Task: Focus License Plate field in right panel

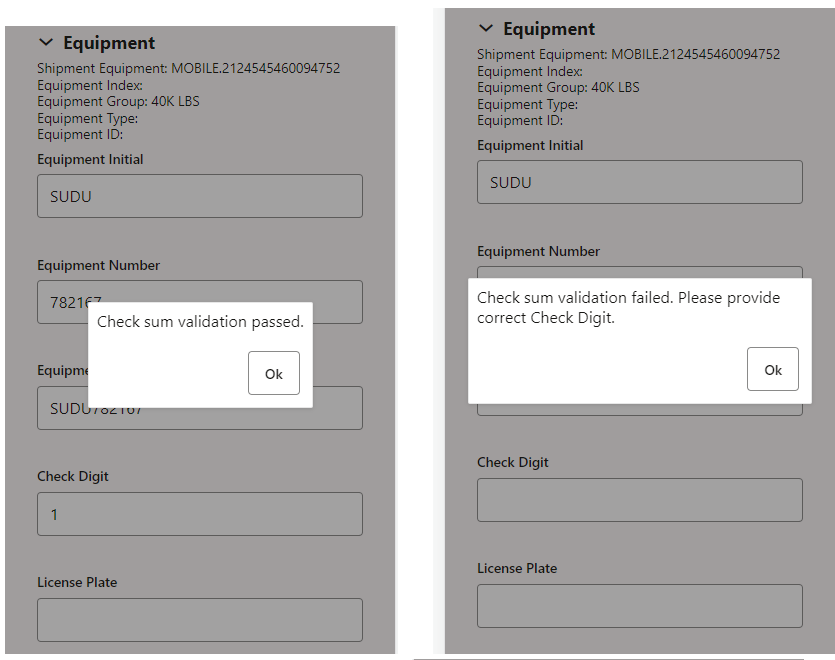Action: coord(639,606)
